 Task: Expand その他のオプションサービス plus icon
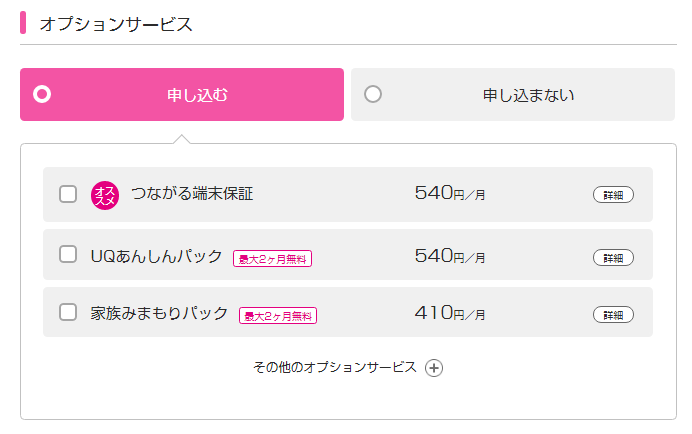[x=434, y=368]
